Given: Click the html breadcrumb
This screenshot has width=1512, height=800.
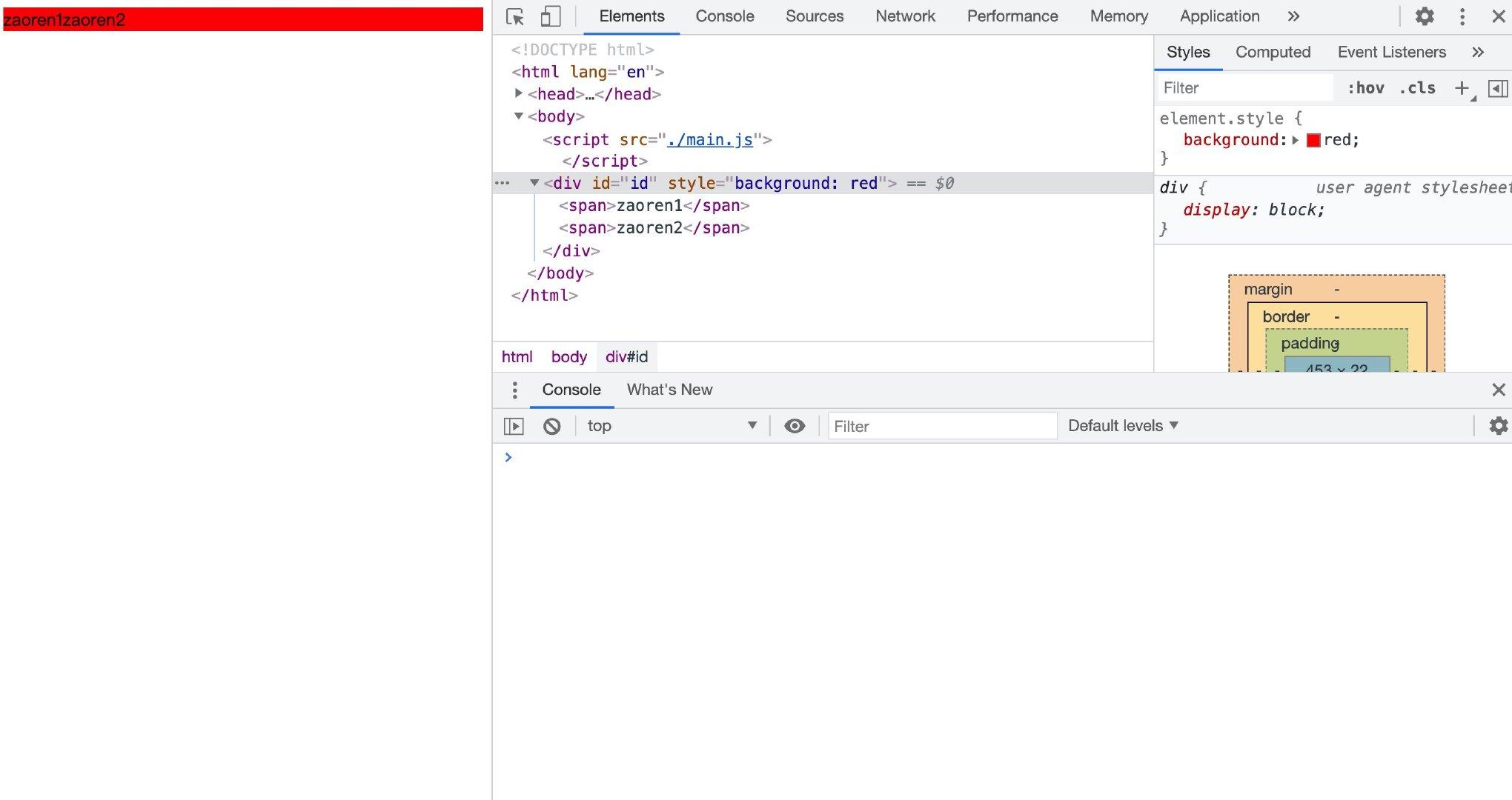Looking at the screenshot, I should [517, 357].
